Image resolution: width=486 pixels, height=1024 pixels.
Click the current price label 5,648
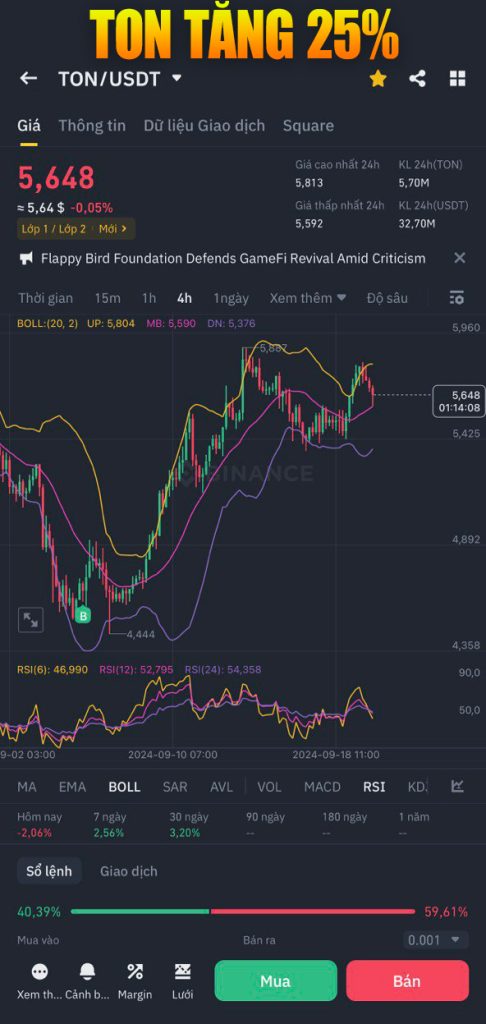pos(459,401)
